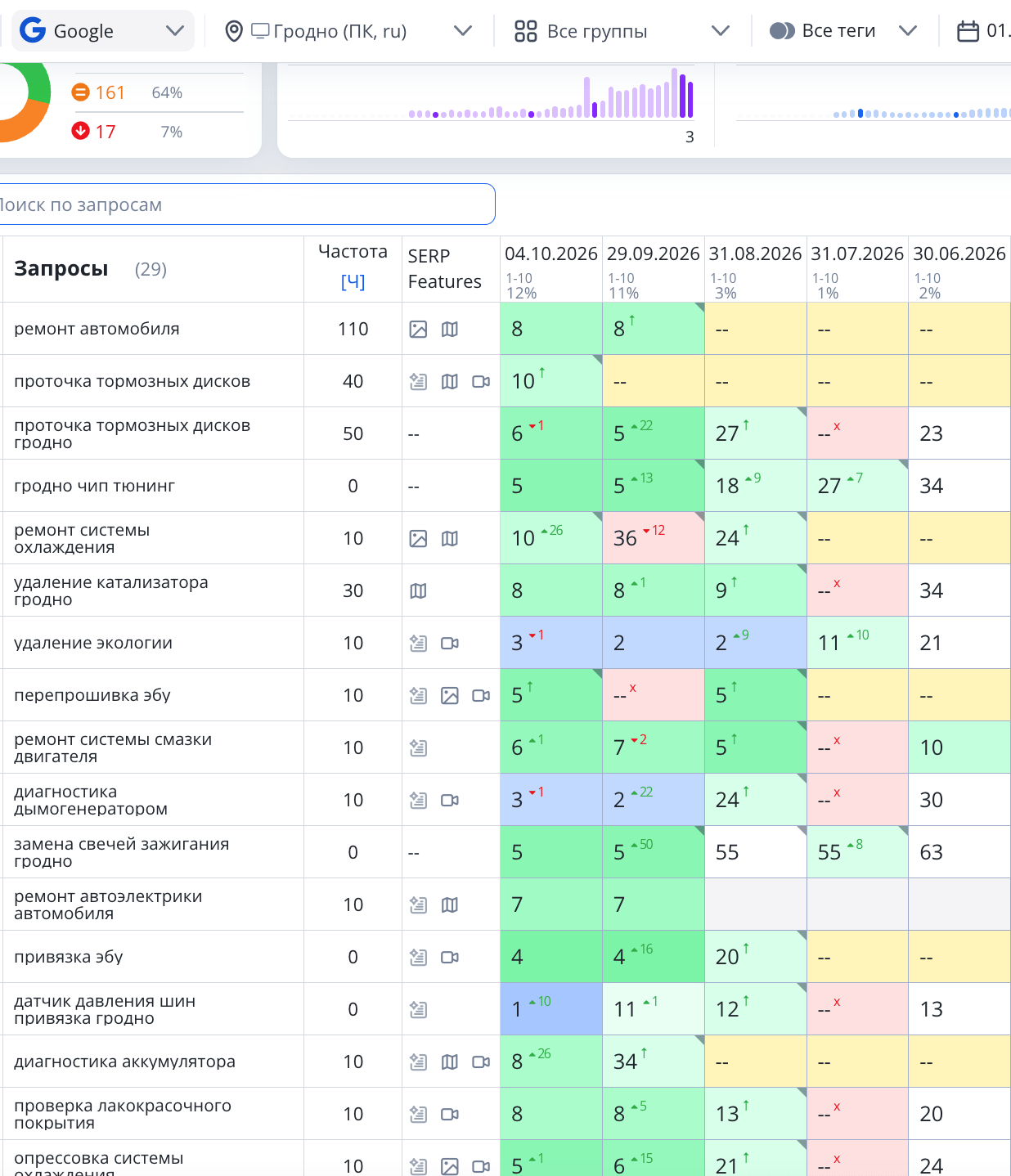
Task: Click AI overview icon for удаление экологии
Action: pos(418,643)
